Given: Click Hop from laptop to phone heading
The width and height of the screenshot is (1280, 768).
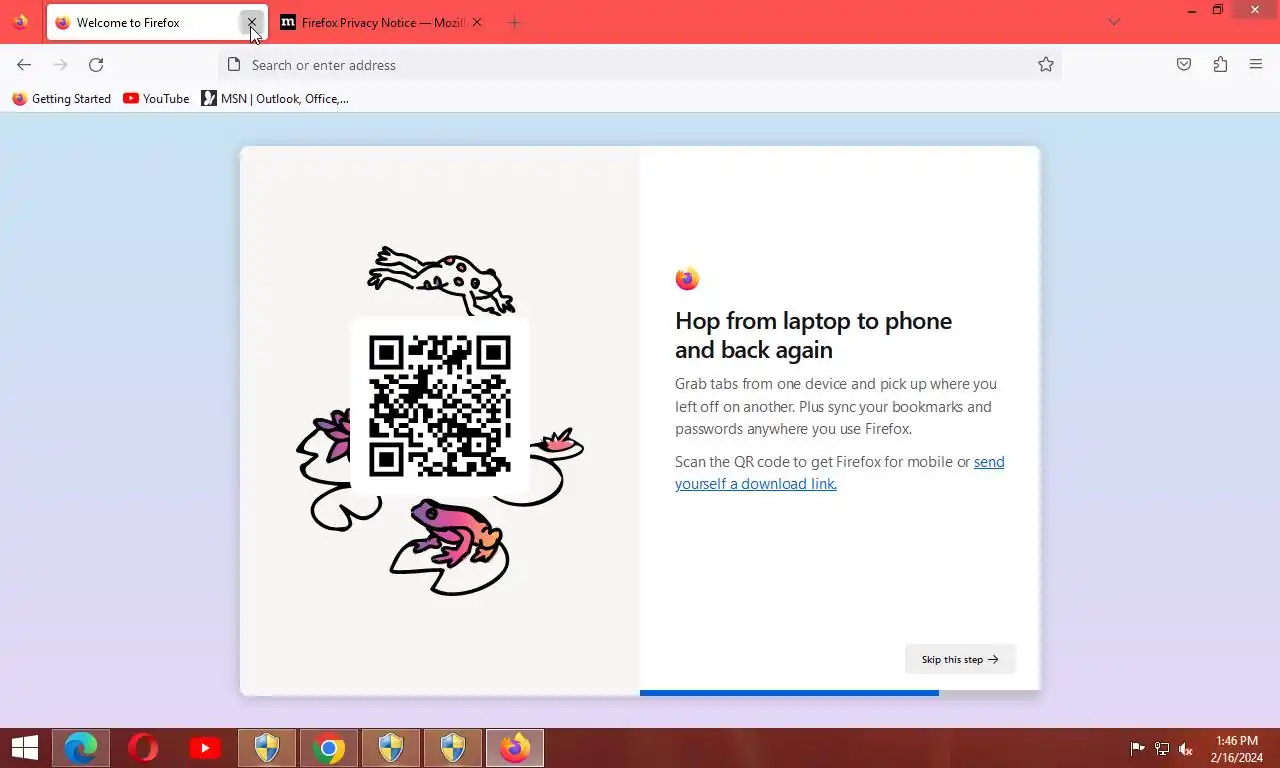Looking at the screenshot, I should [x=813, y=335].
